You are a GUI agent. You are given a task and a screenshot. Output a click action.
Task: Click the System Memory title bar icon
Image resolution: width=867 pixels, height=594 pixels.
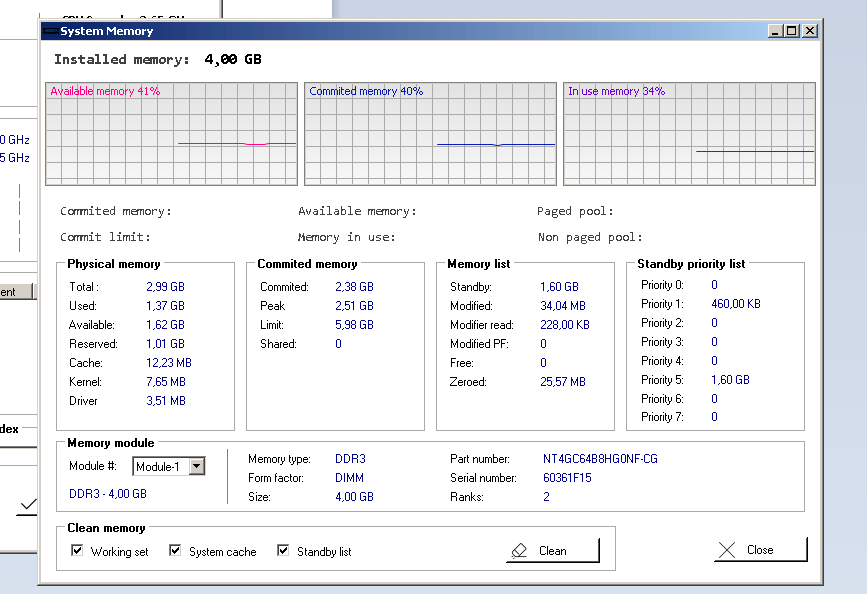[51, 31]
